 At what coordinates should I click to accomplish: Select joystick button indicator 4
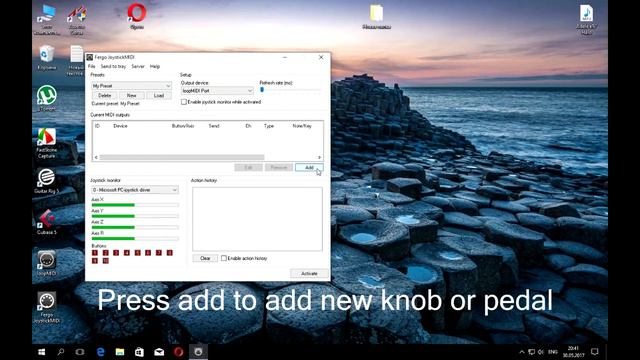(127, 253)
